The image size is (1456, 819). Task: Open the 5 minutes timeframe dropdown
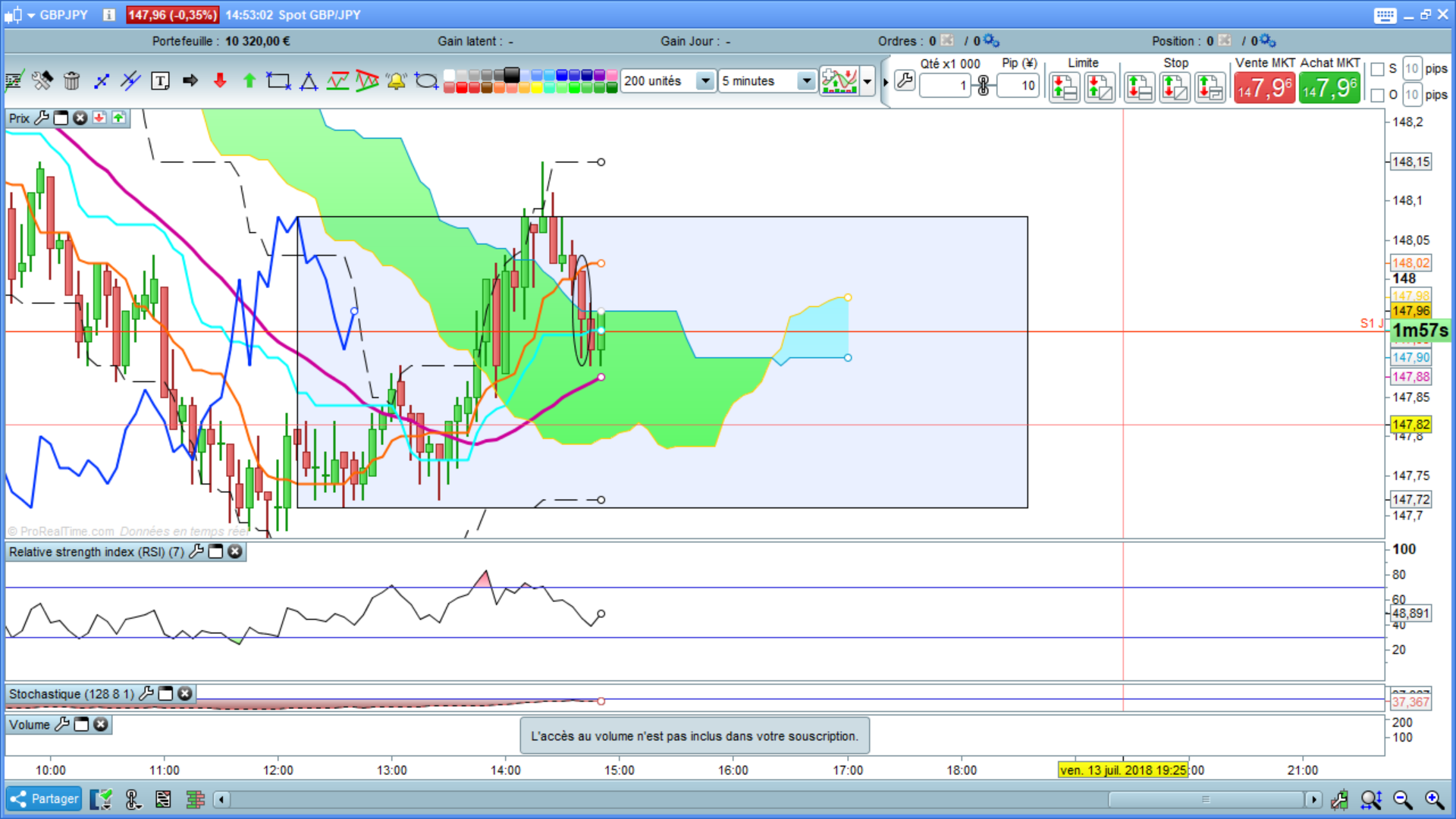[x=806, y=81]
